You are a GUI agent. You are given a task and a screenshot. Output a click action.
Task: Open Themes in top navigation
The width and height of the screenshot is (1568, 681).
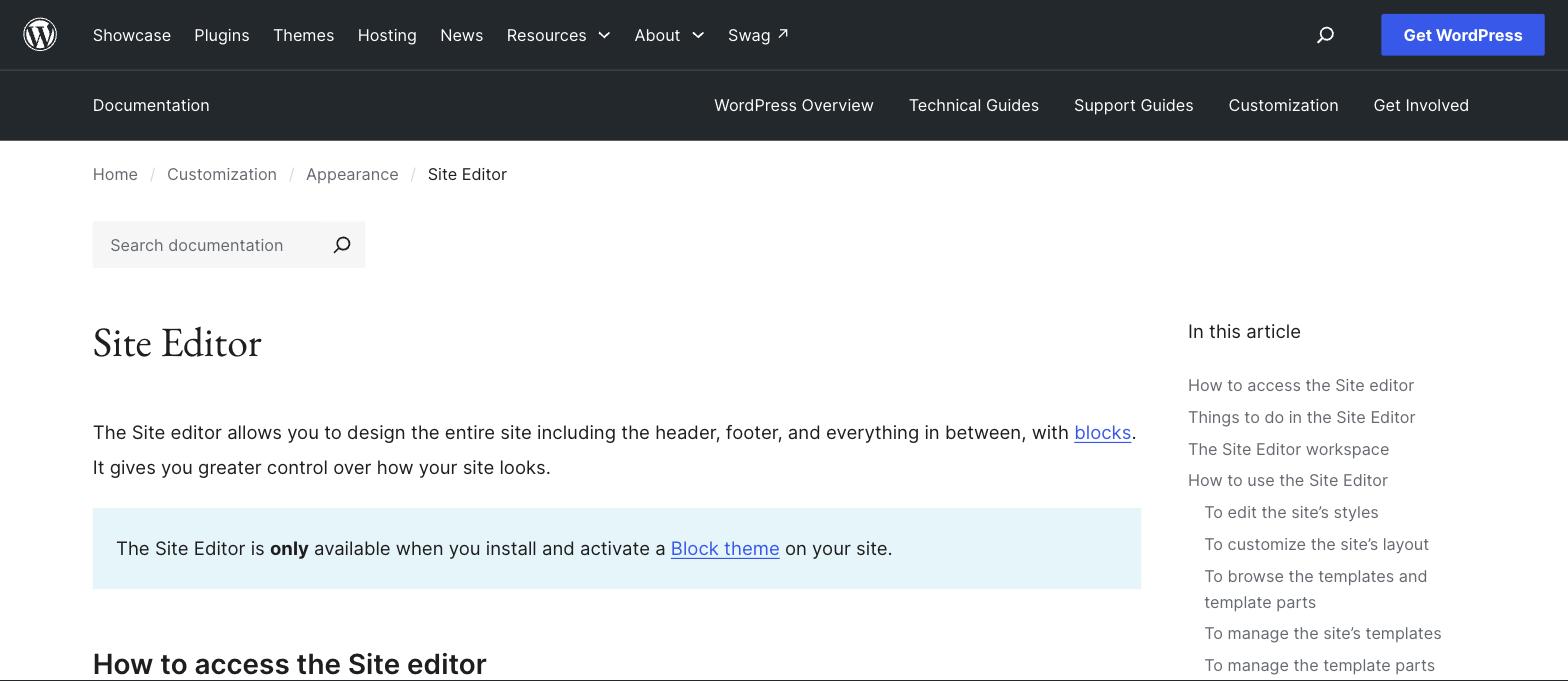tap(304, 35)
